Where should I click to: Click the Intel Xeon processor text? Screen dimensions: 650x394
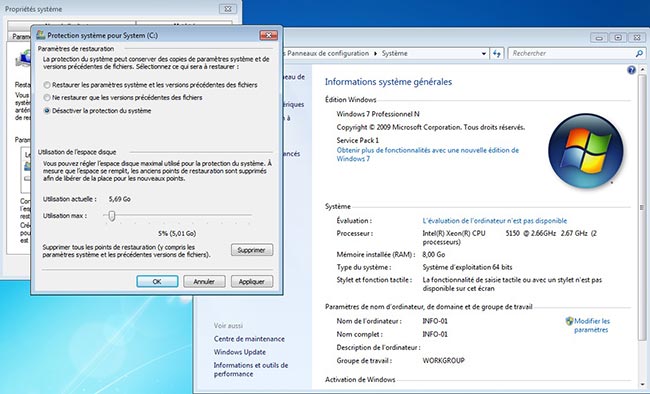(509, 237)
